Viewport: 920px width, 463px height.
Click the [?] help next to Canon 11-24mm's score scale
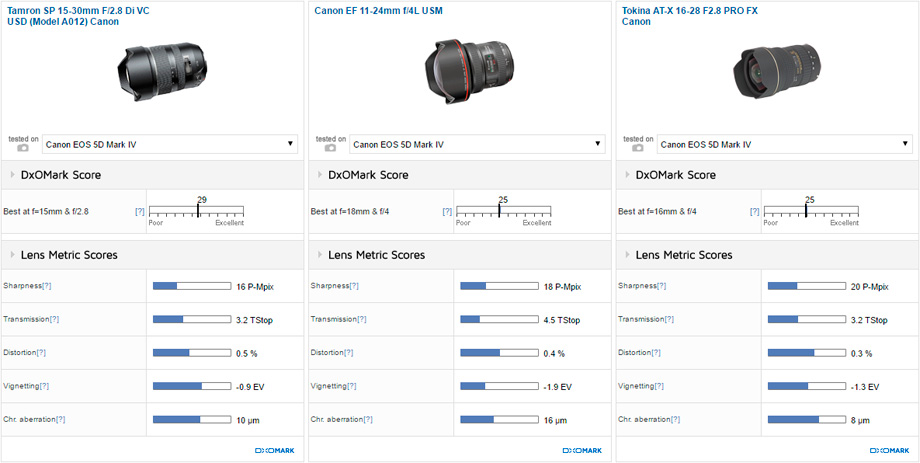click(x=447, y=211)
